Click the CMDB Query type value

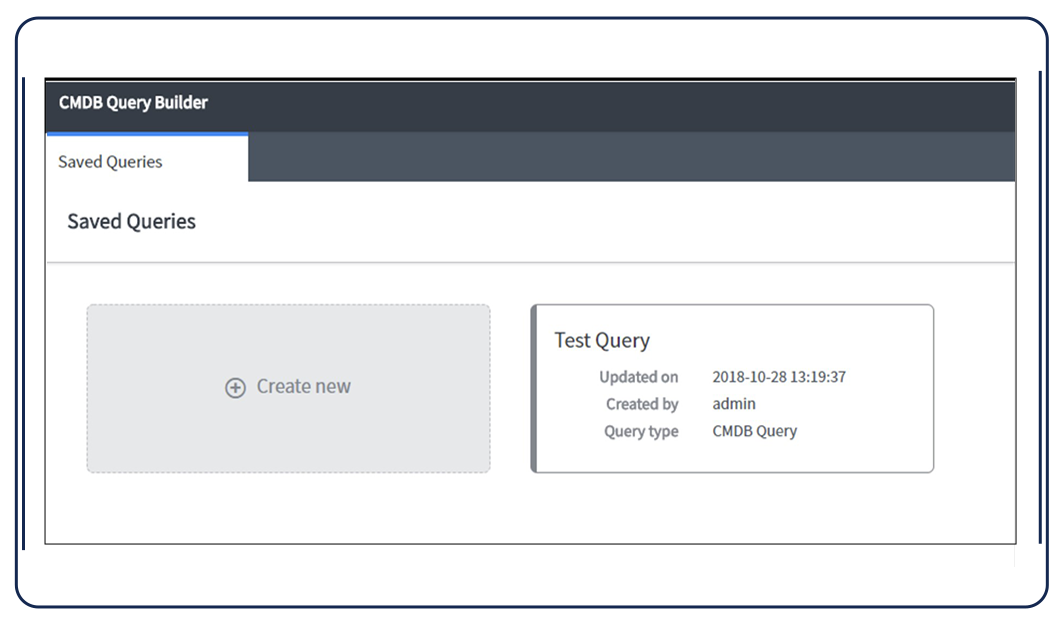(754, 431)
